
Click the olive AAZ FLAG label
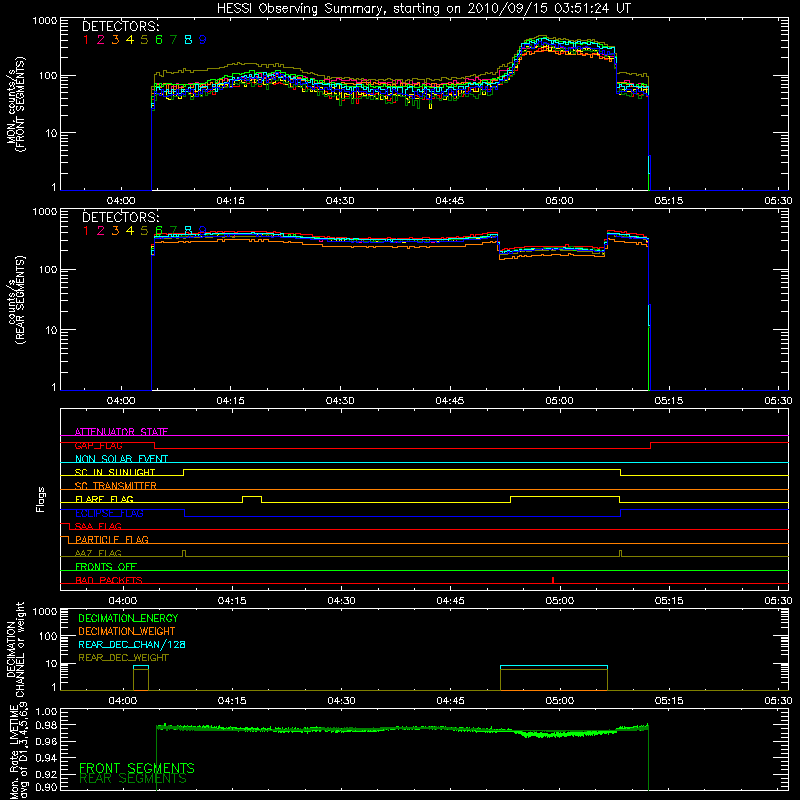click(98, 553)
